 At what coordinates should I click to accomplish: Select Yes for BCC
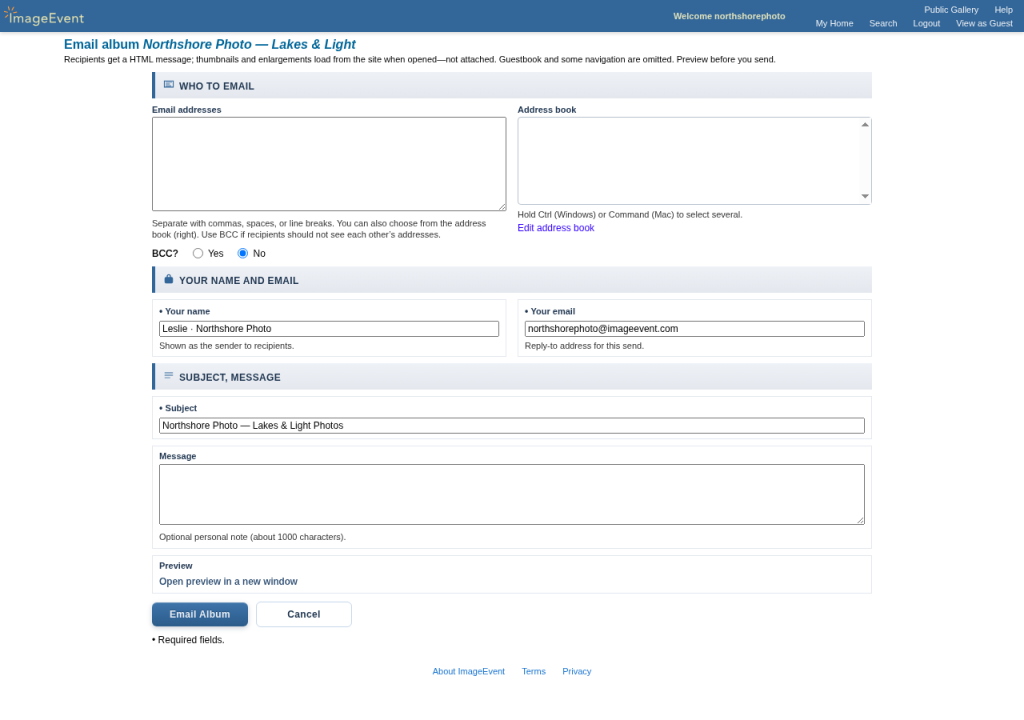click(198, 254)
